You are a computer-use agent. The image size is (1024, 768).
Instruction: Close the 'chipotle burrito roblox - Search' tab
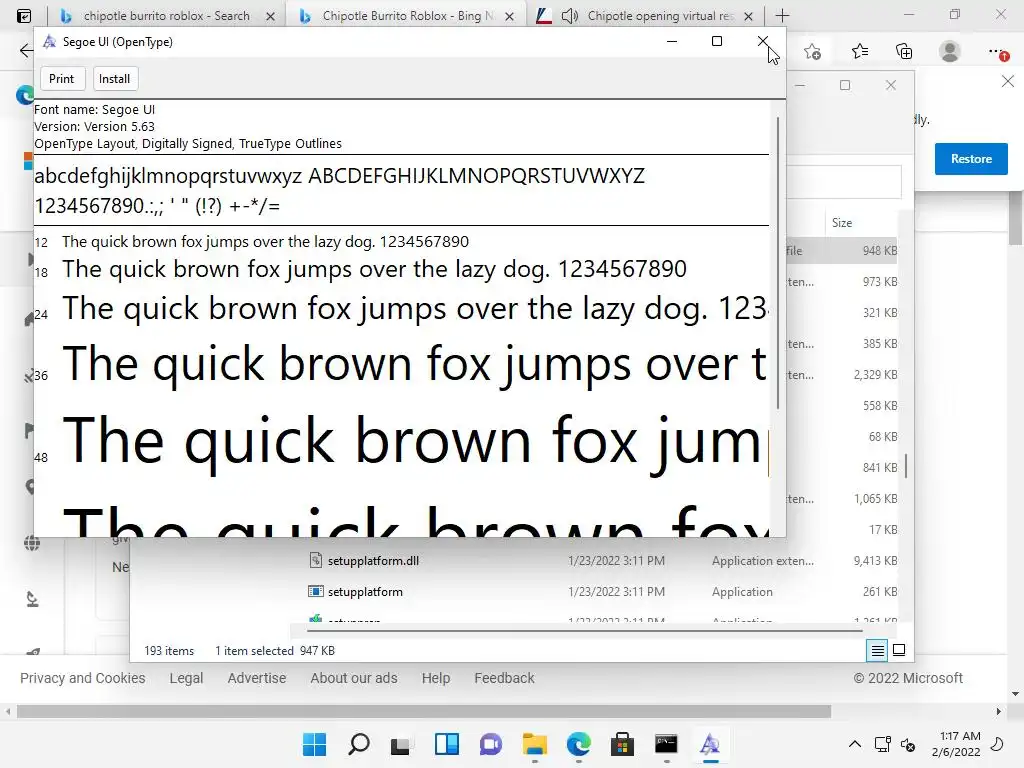click(x=270, y=16)
